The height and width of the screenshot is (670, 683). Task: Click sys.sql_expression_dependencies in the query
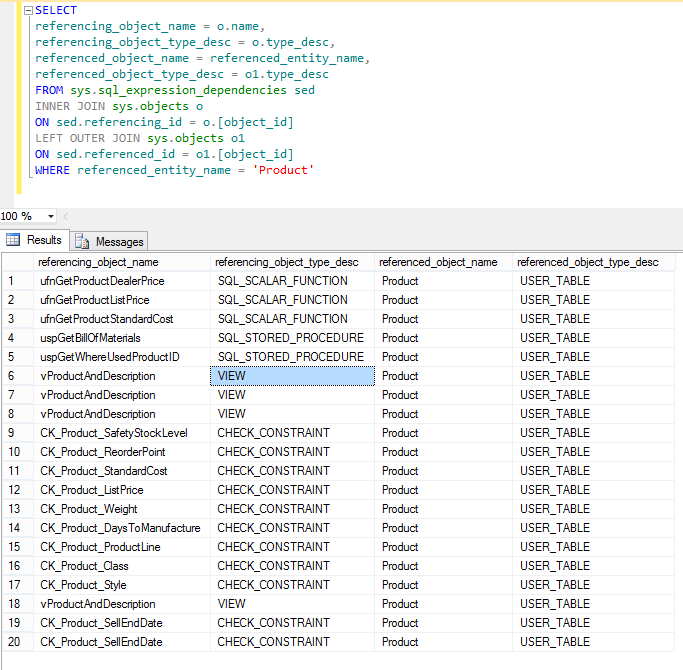[179, 90]
